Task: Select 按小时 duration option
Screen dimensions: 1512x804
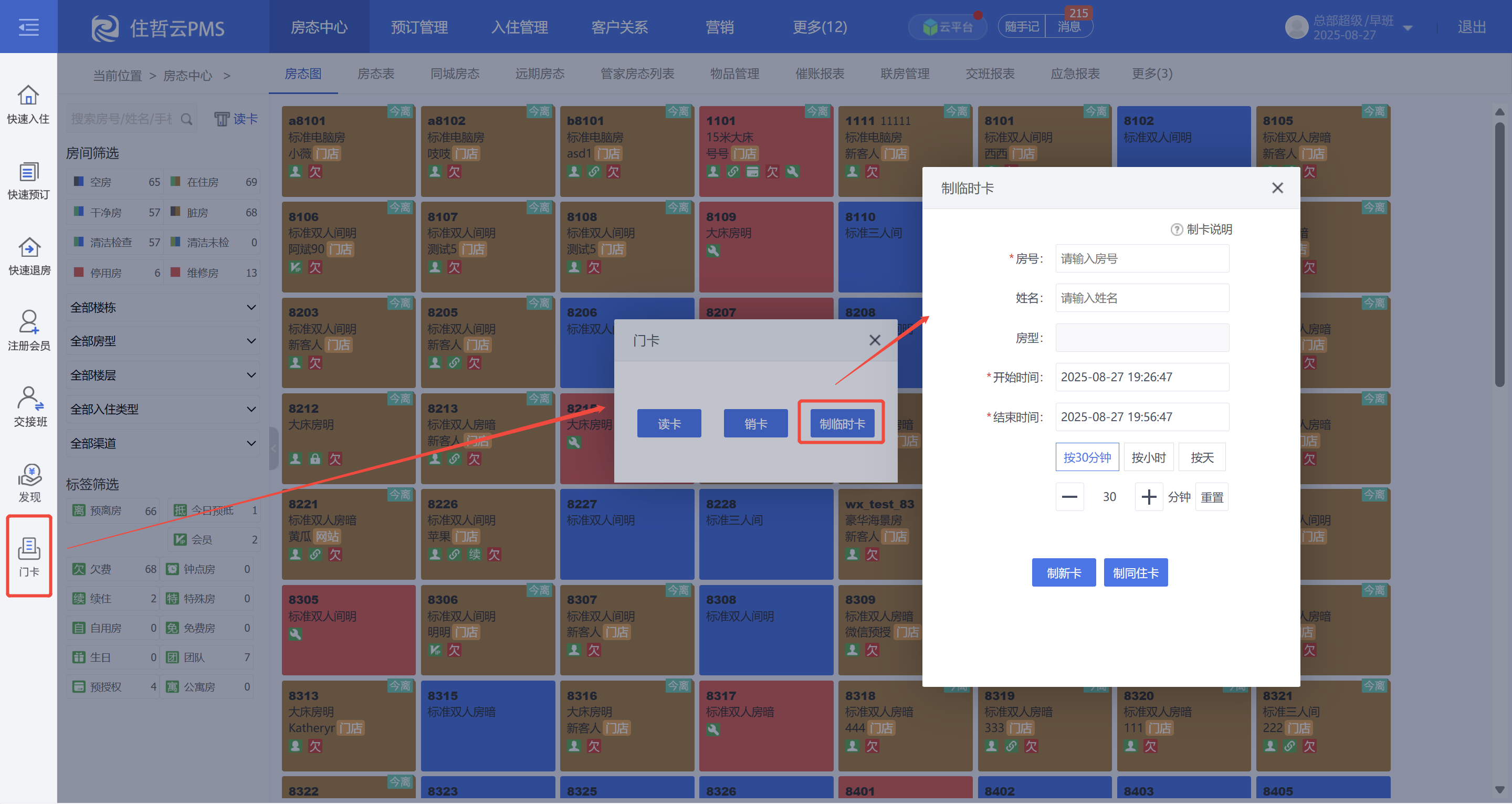Action: click(1148, 457)
